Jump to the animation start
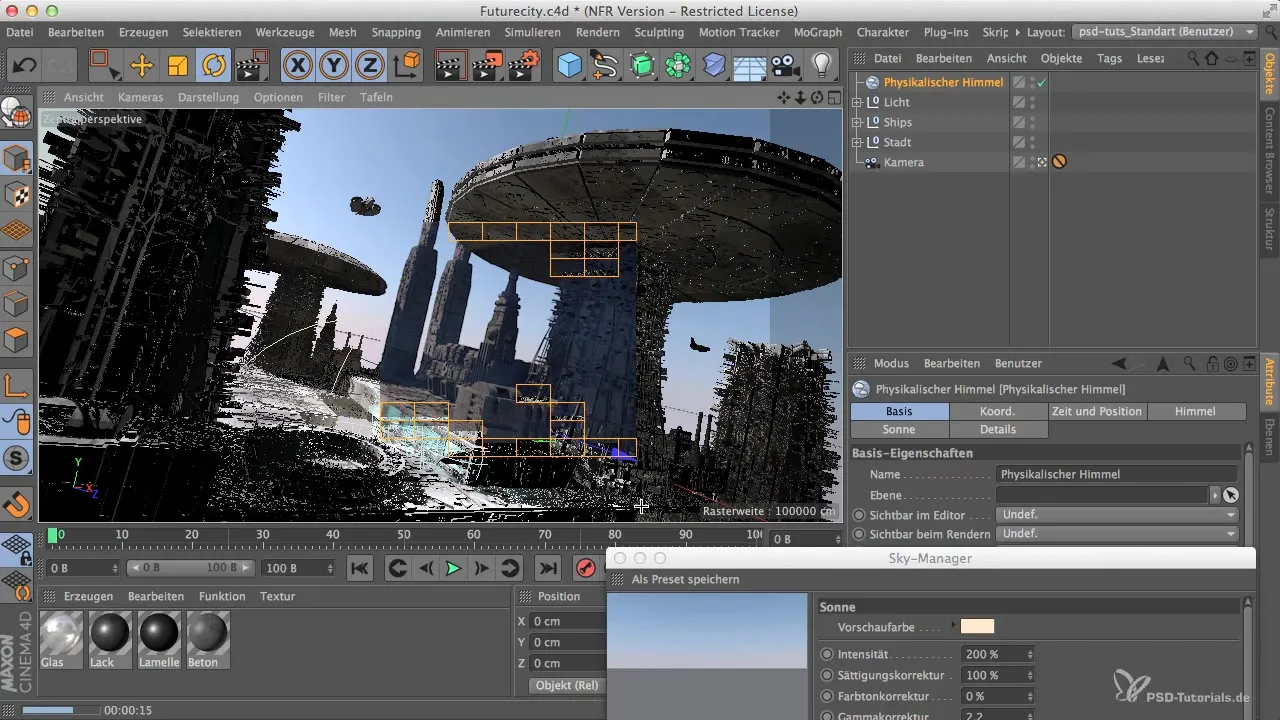 (x=359, y=568)
